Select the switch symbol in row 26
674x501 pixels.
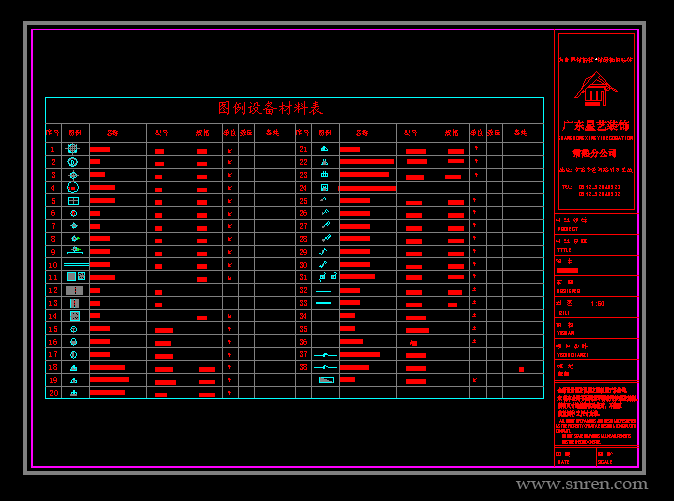point(325,212)
